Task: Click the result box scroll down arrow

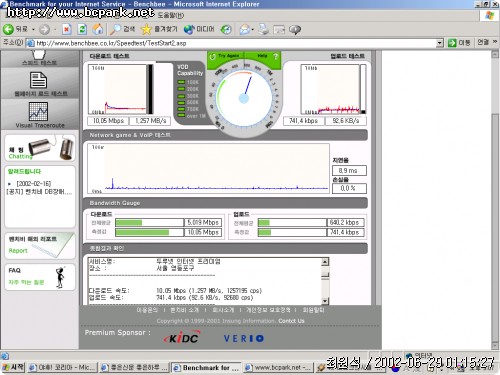Action: point(325,301)
